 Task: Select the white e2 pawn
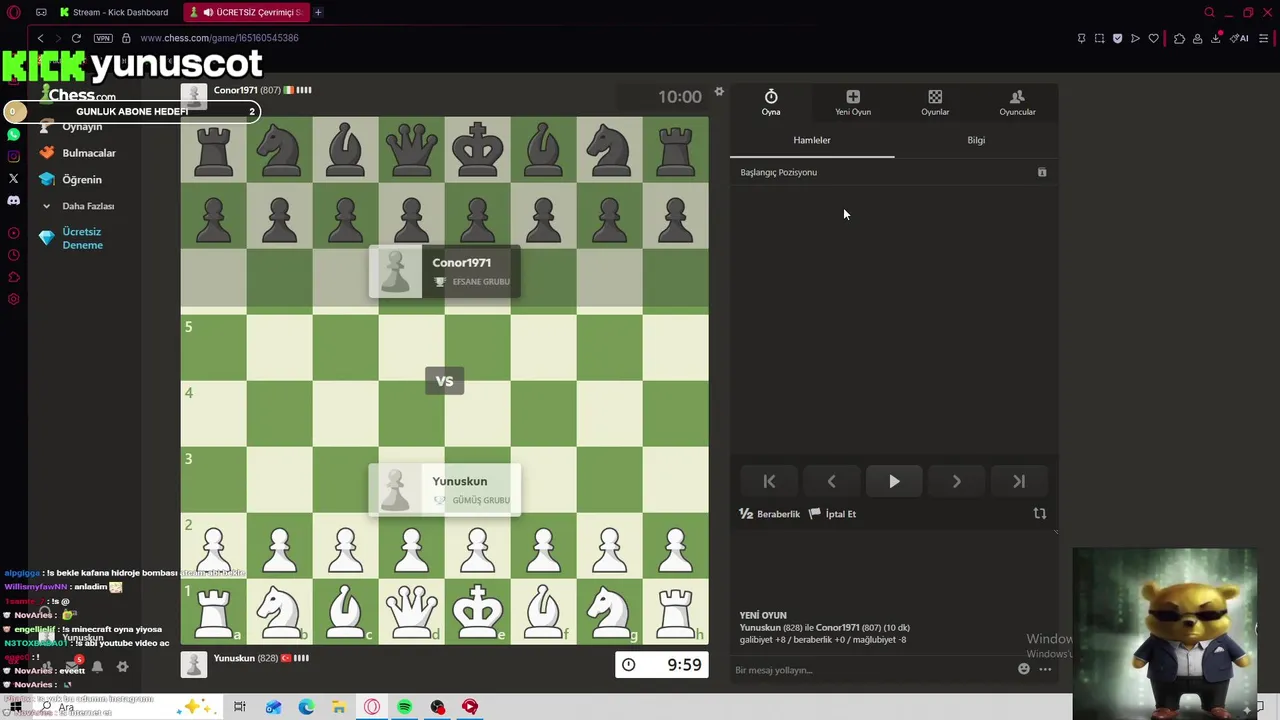(x=477, y=546)
